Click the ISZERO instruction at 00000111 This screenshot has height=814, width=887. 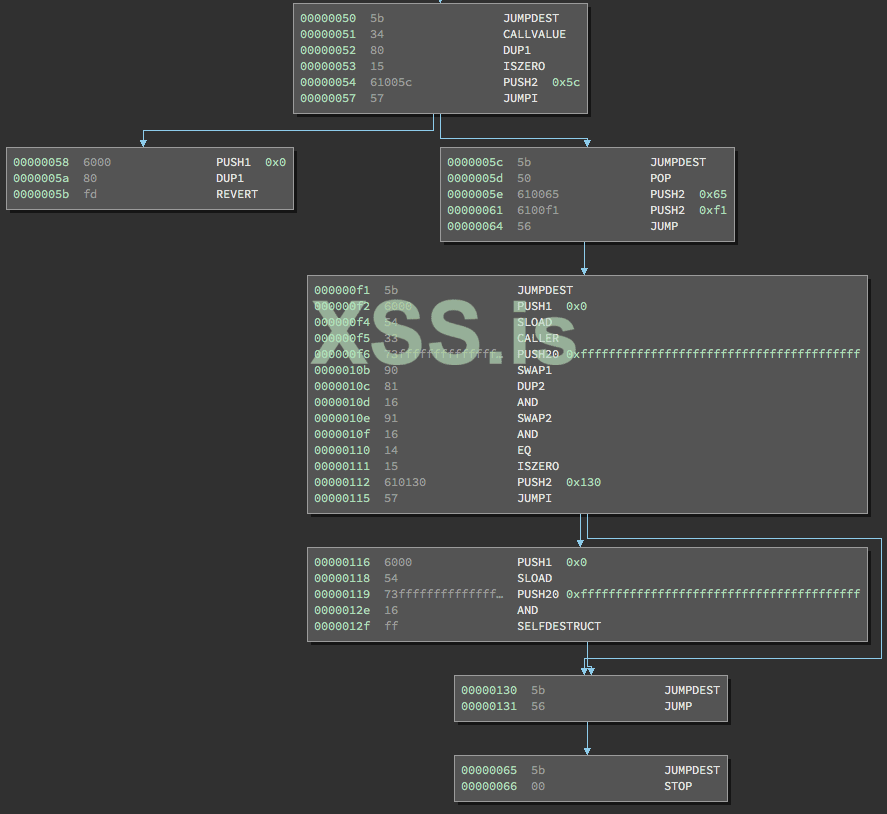537,466
